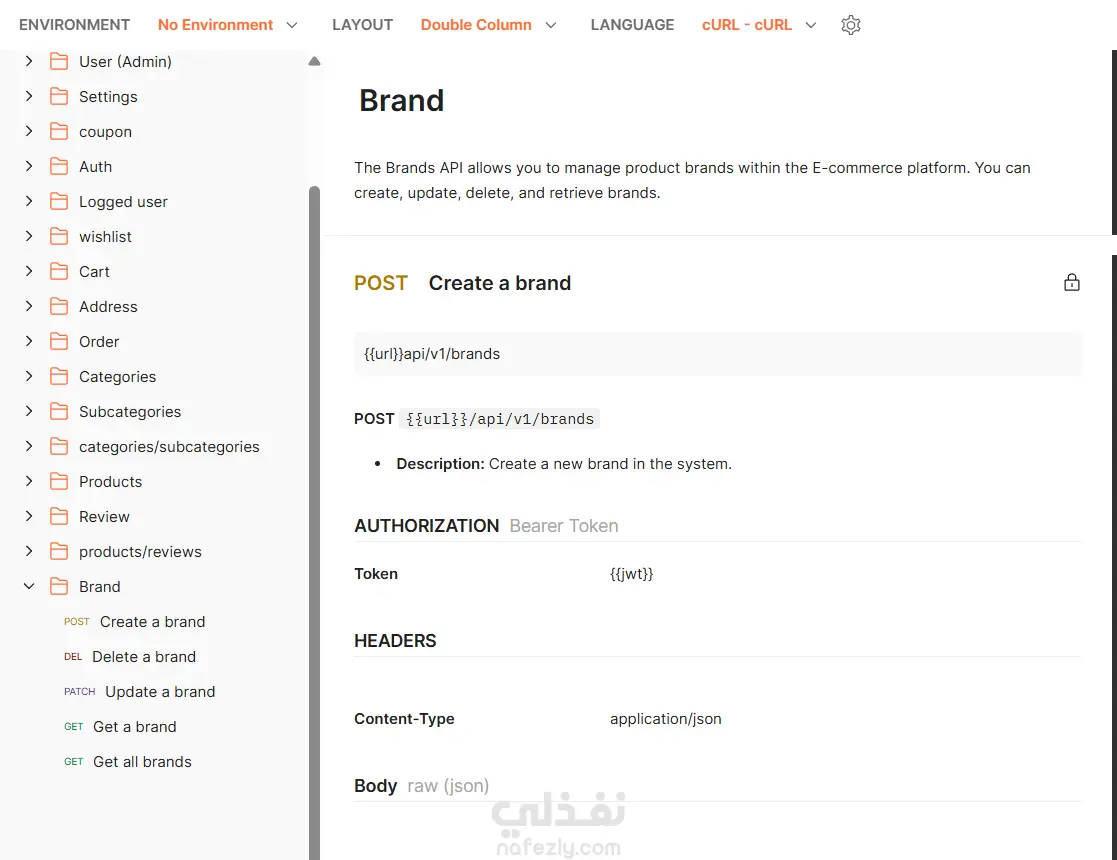Click the Cart folder icon
This screenshot has width=1117, height=860.
click(x=59, y=272)
